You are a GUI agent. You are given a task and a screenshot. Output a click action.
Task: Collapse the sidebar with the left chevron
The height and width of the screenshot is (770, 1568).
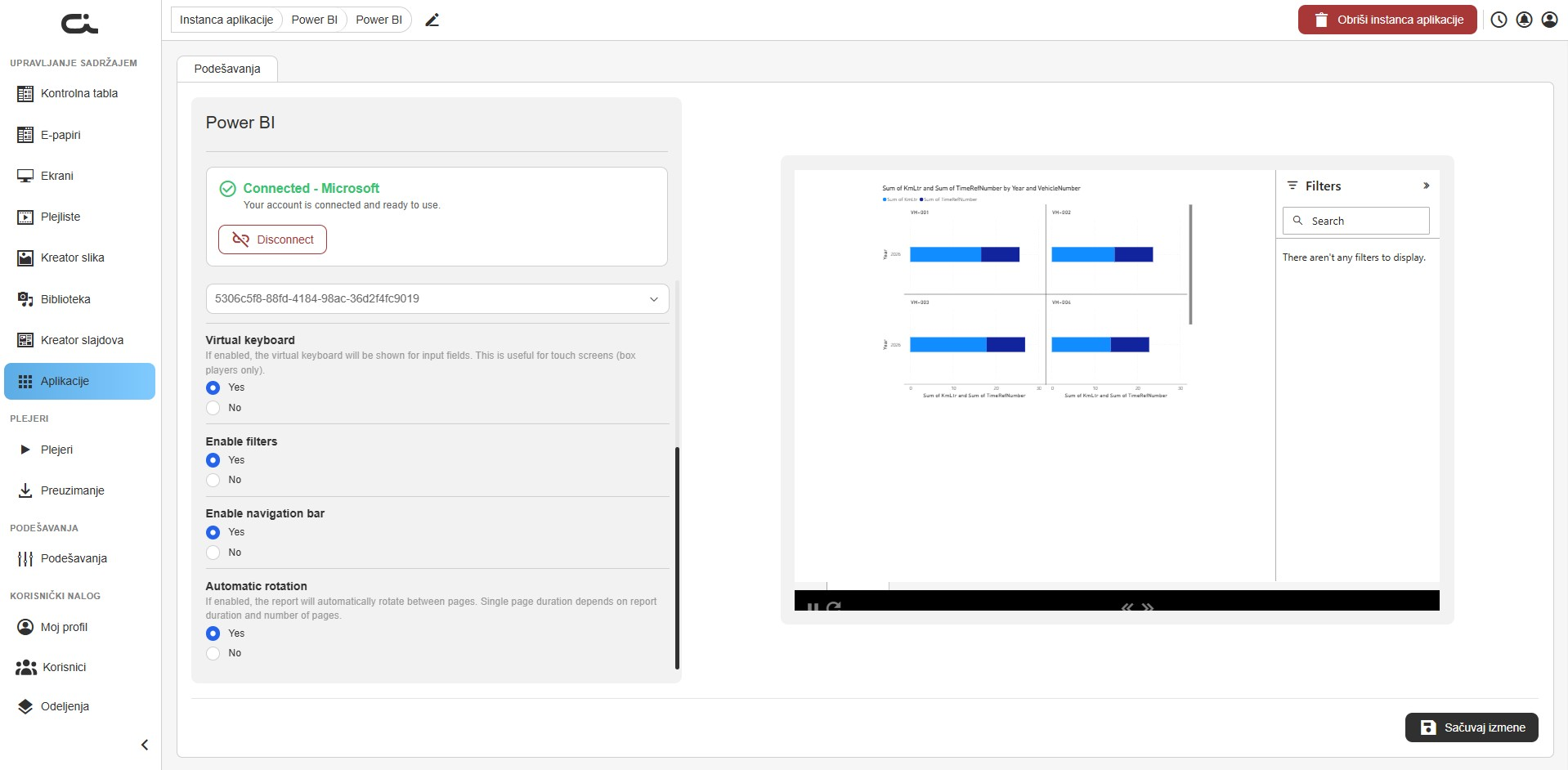tap(145, 745)
